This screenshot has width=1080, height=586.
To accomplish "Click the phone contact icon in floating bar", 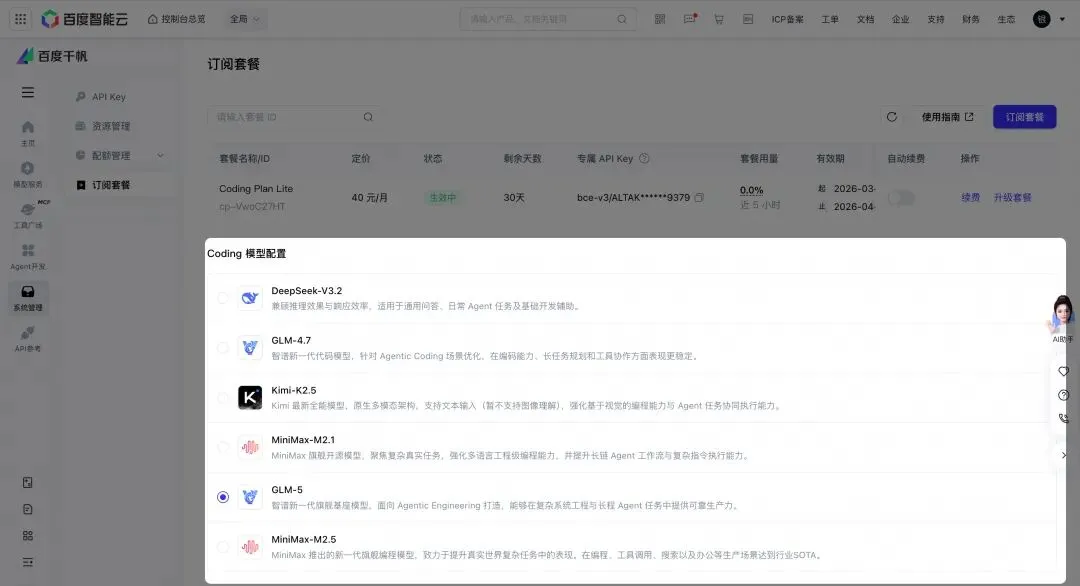I will tap(1063, 418).
